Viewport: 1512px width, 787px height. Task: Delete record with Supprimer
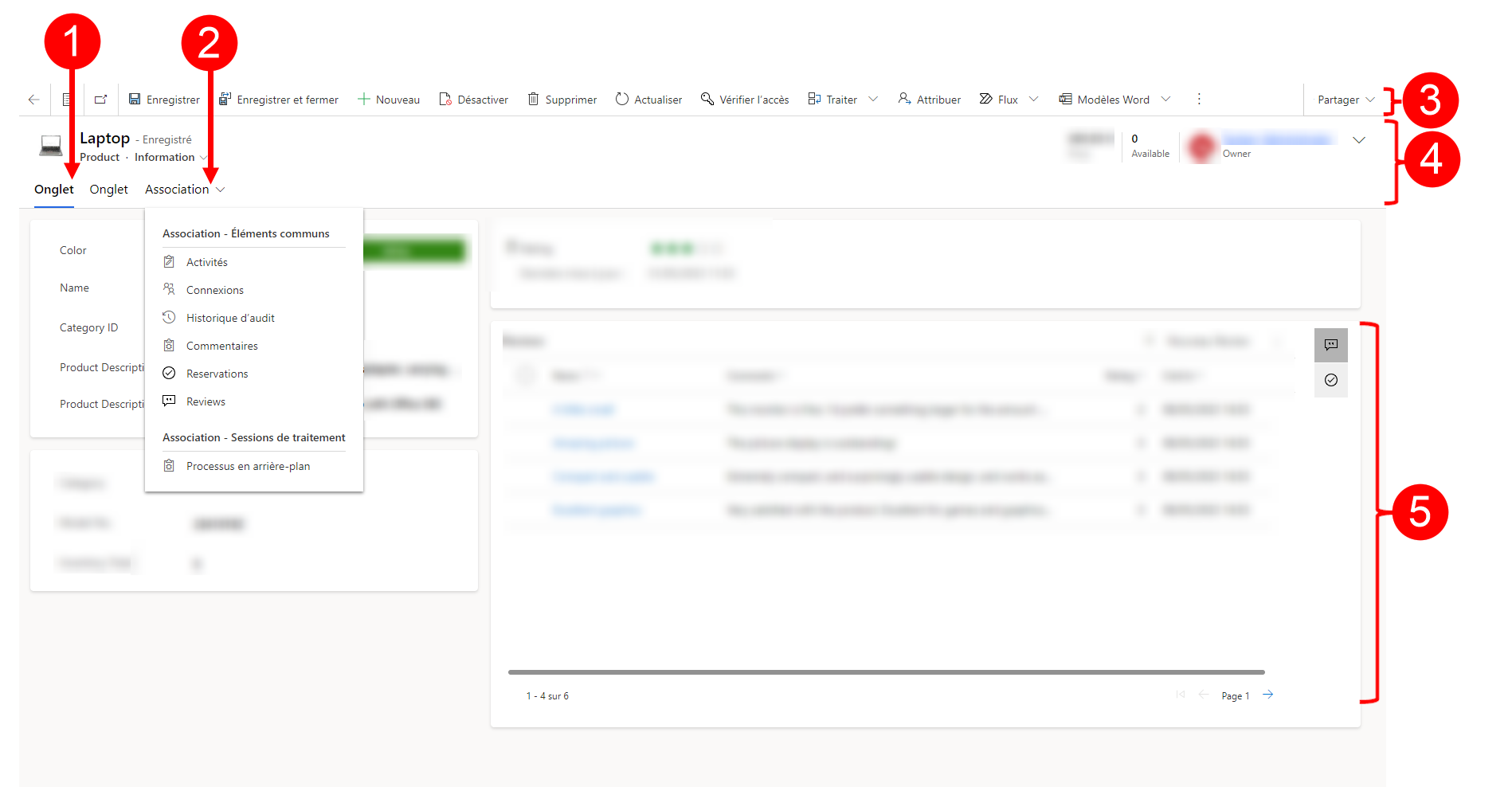(x=562, y=100)
